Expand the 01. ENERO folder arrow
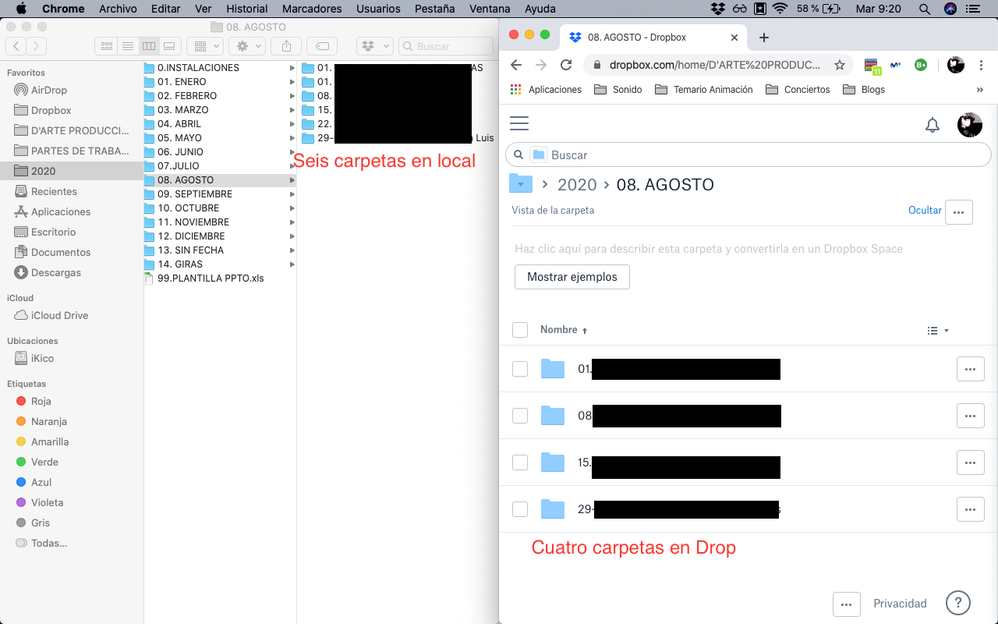Image resolution: width=998 pixels, height=624 pixels. [292, 82]
